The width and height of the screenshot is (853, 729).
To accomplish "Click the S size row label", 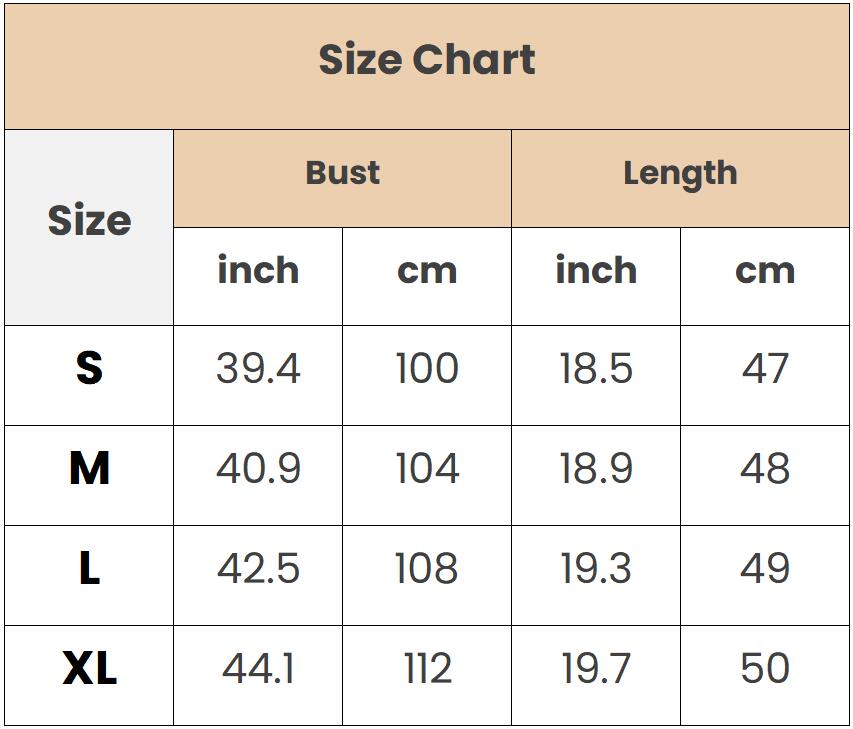I will pos(89,375).
